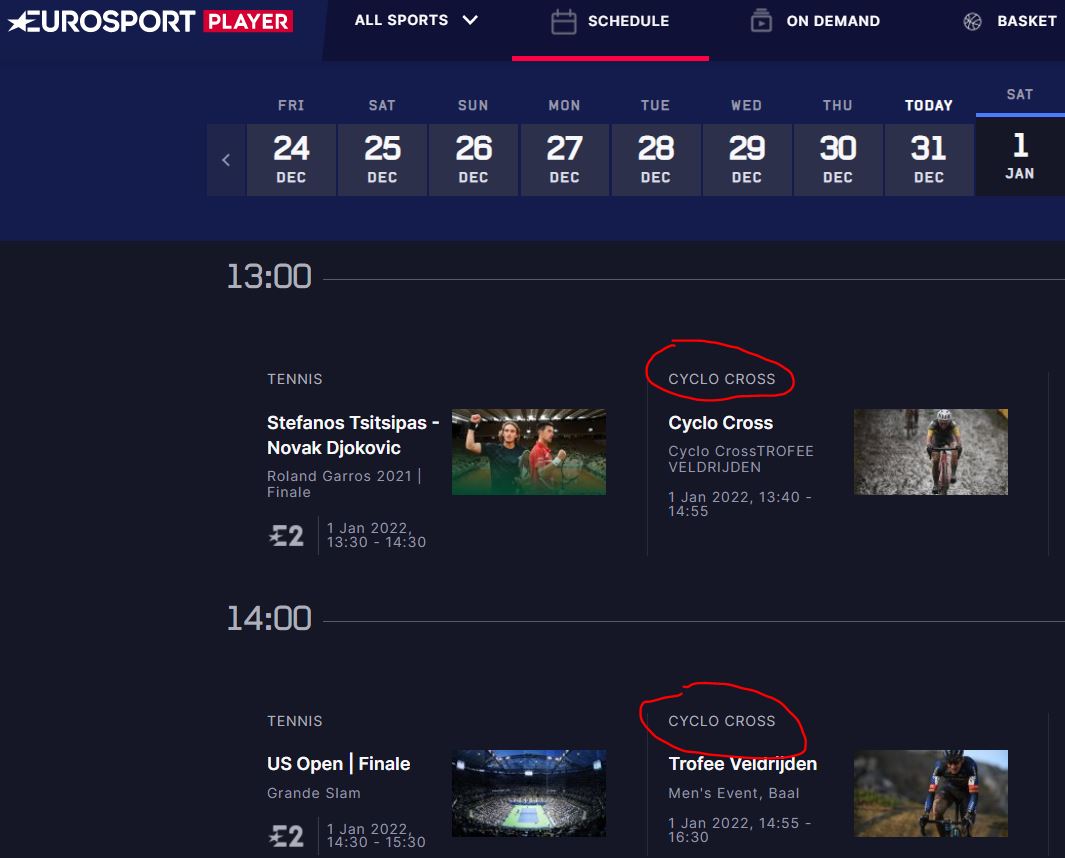Select Saturday 1 Jan date
Screen dimensions: 1065x858
1019,156
